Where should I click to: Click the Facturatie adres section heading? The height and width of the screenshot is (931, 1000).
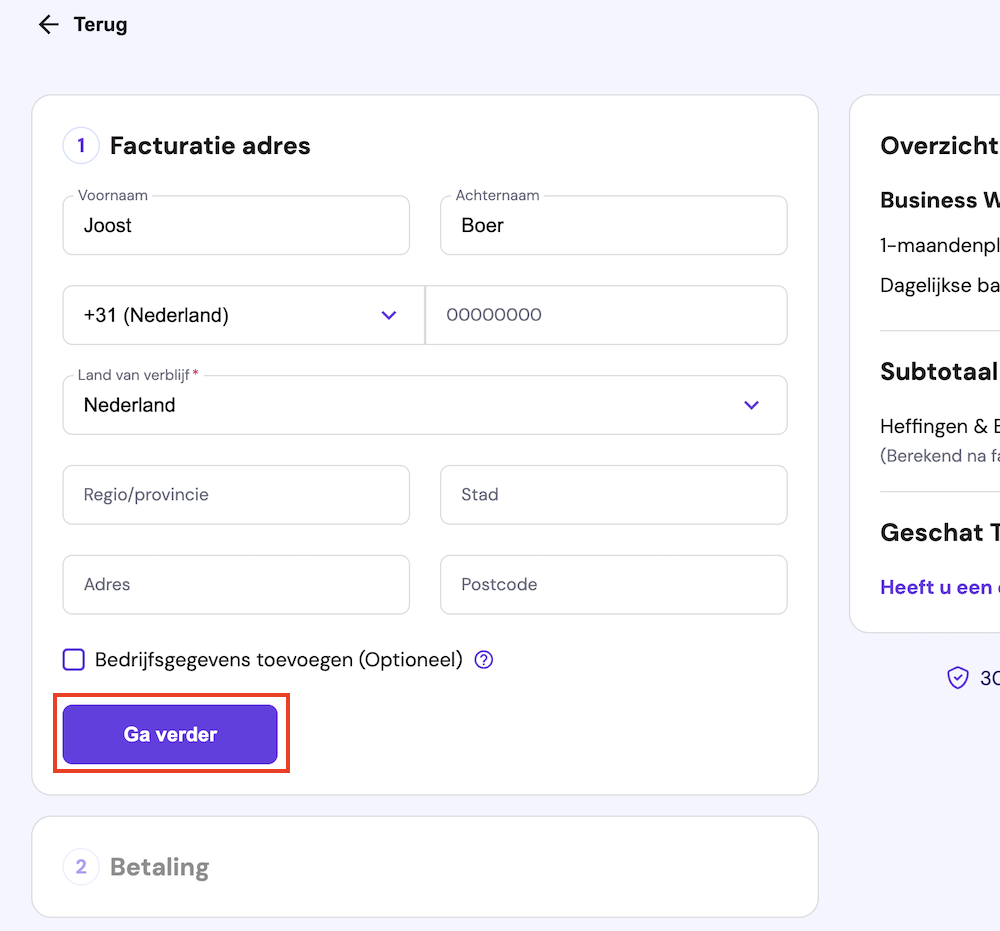coord(210,146)
